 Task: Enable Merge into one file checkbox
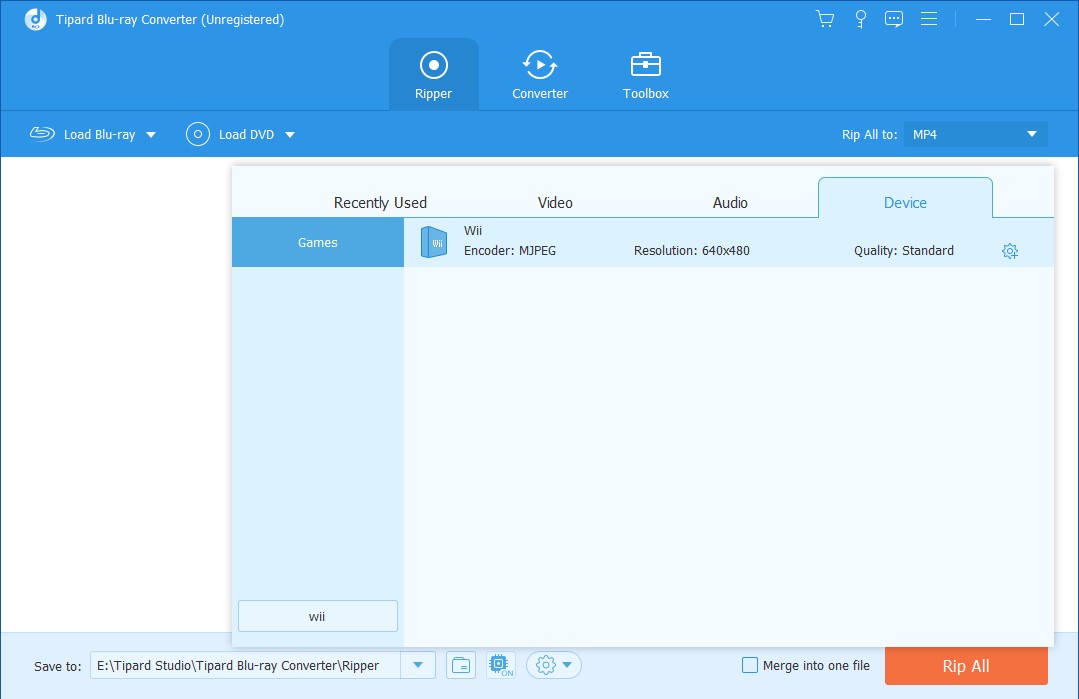pos(750,665)
